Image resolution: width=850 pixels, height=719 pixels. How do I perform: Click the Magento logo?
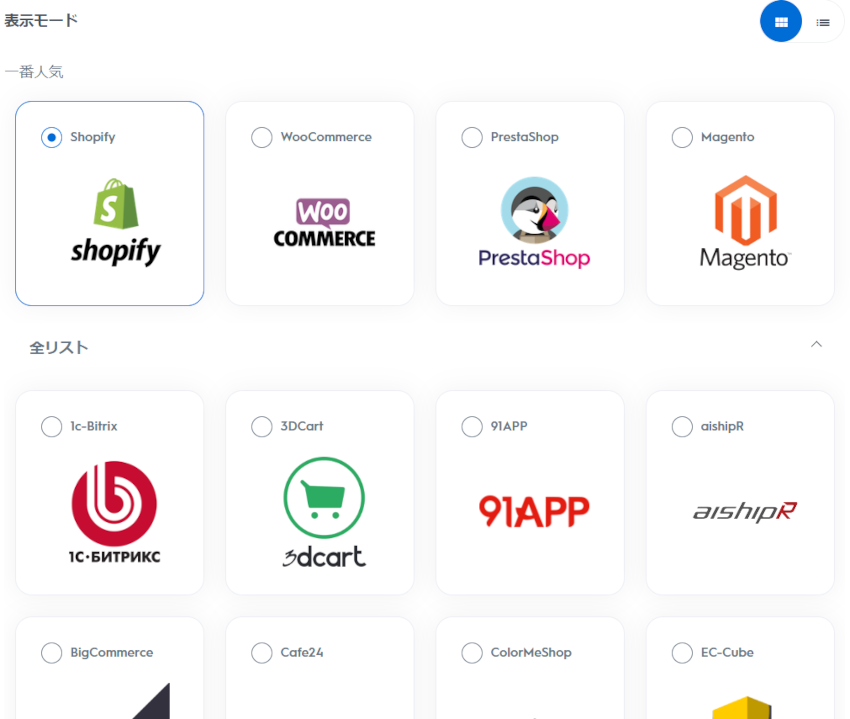point(745,222)
